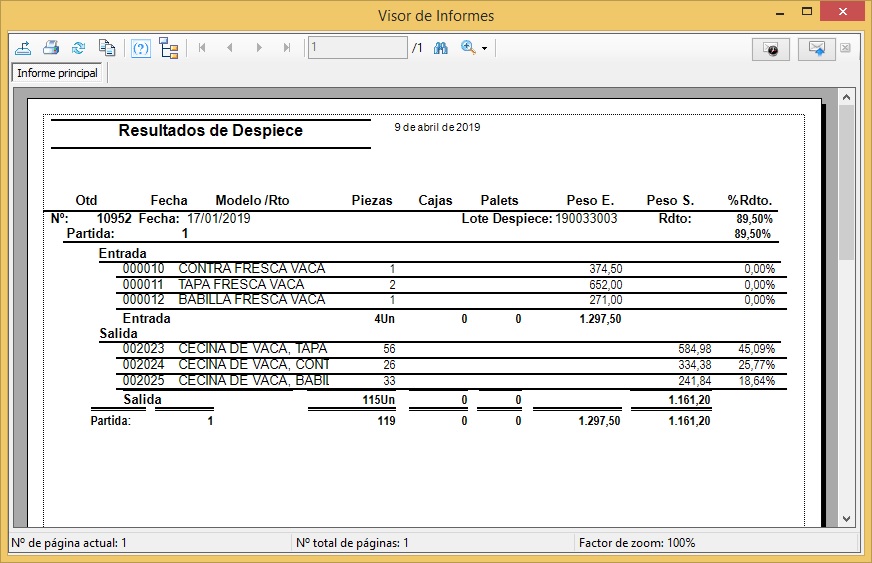This screenshot has width=872, height=563.
Task: Click the vertical scrollbar down arrow
Action: tap(846, 518)
